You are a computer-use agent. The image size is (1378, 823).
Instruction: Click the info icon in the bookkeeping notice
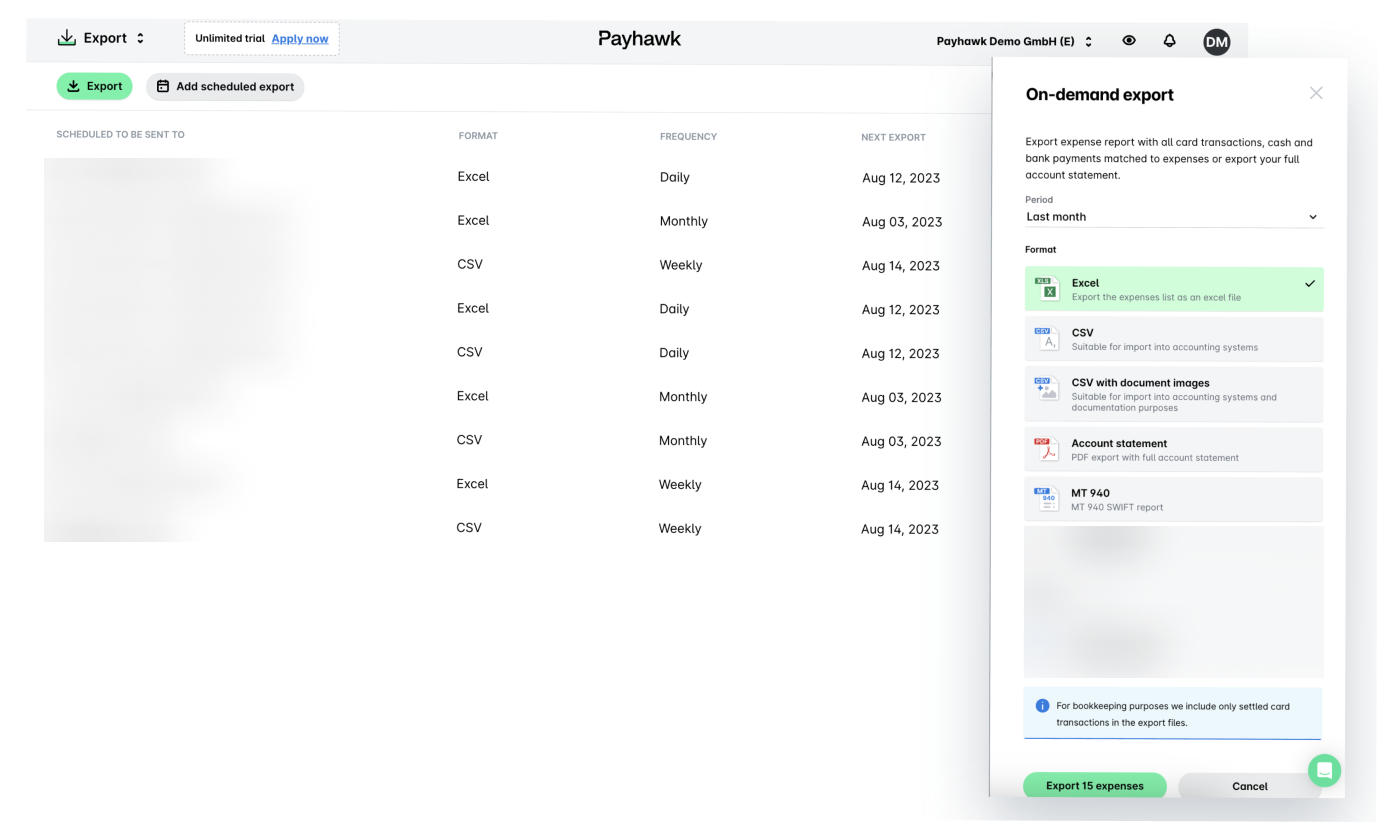point(1043,706)
